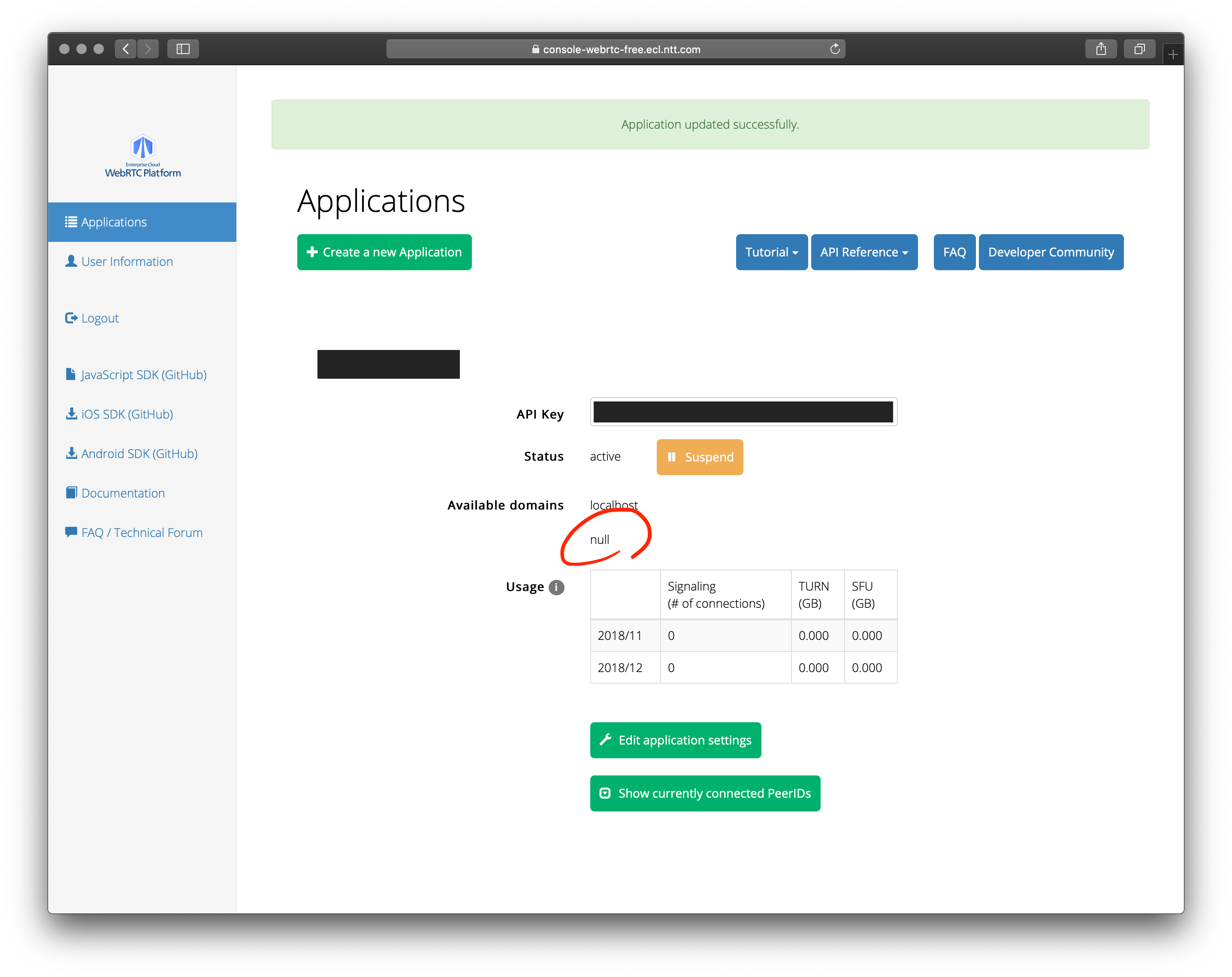Screen dimensions: 1232x977
Task: Suspend the active application
Action: pyautogui.click(x=699, y=457)
